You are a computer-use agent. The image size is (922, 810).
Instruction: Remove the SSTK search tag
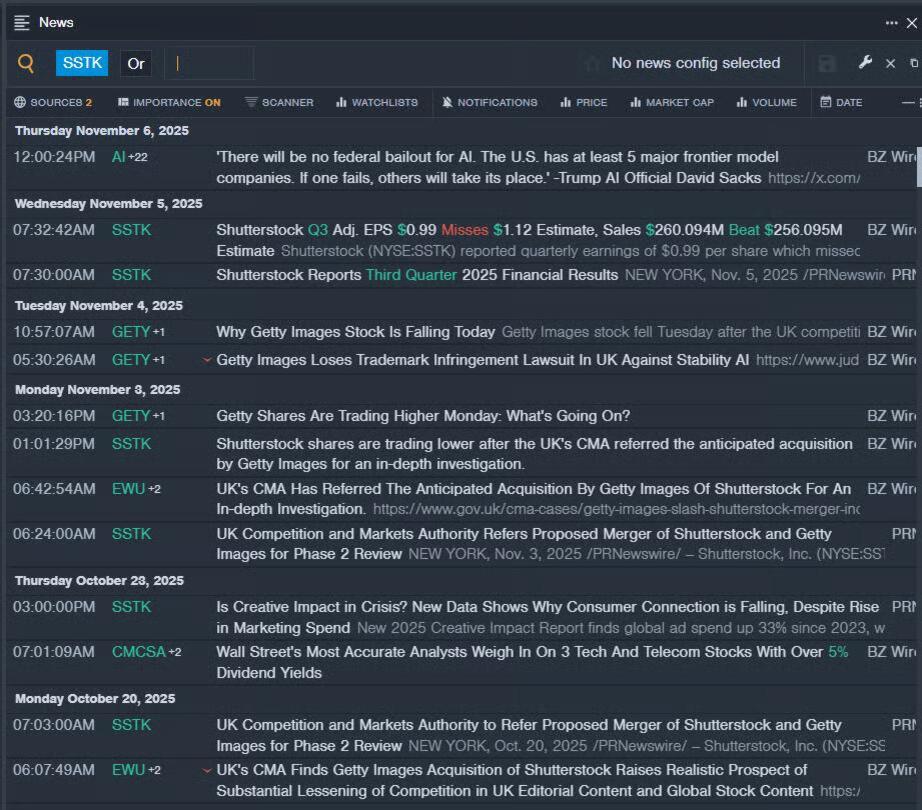coord(81,63)
